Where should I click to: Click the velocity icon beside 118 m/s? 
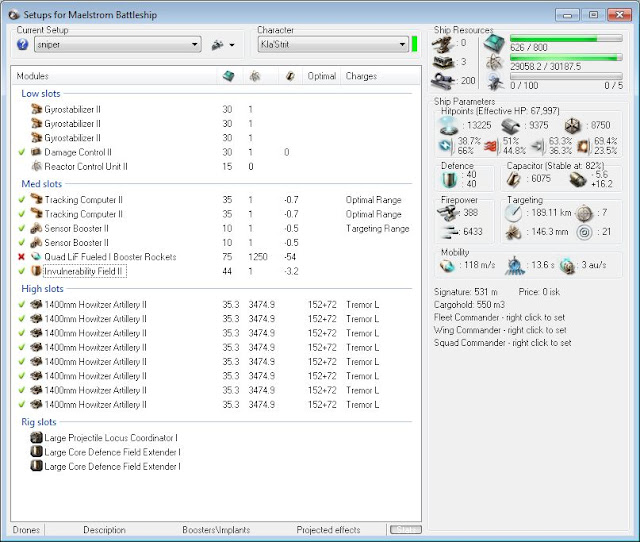[x=447, y=266]
